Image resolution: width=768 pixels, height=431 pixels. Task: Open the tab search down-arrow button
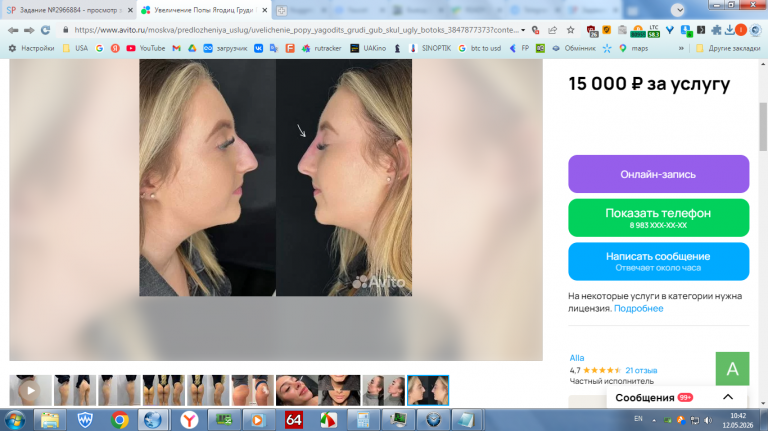pyautogui.click(x=678, y=9)
